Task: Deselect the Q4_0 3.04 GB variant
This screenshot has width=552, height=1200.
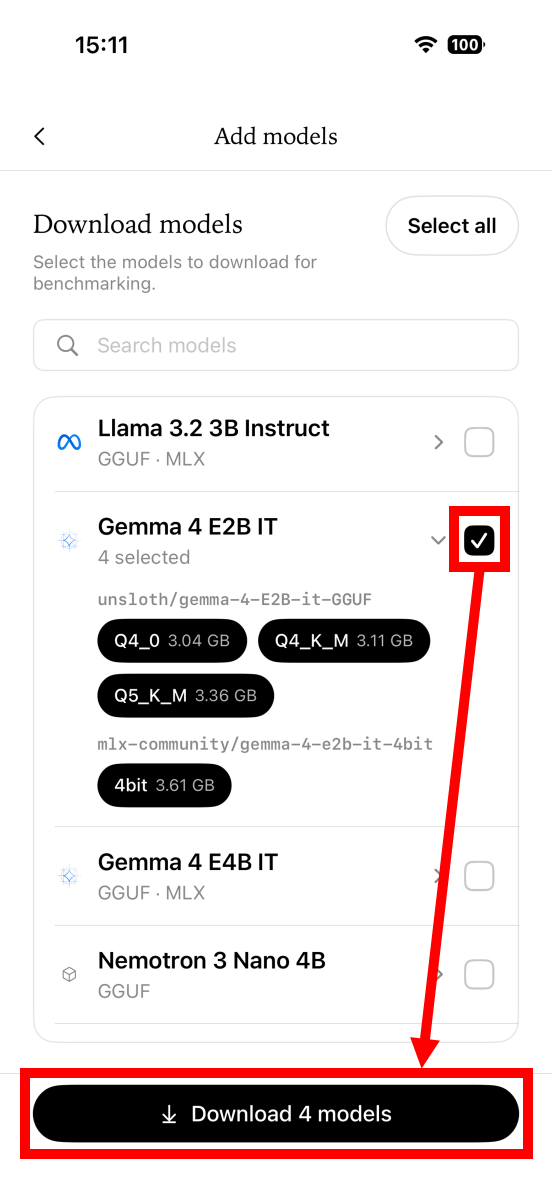Action: click(172, 641)
